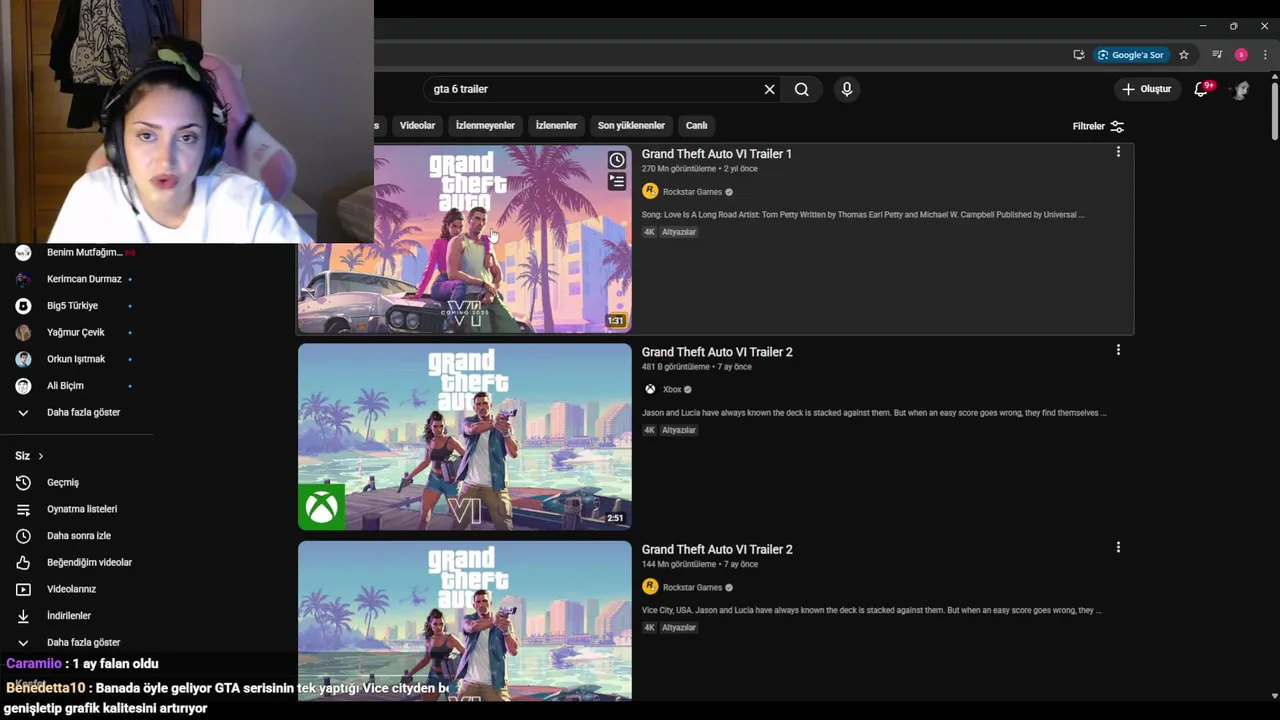Open Rockstar Games channel on Trailer 1
Image resolution: width=1280 pixels, height=720 pixels.
[692, 192]
